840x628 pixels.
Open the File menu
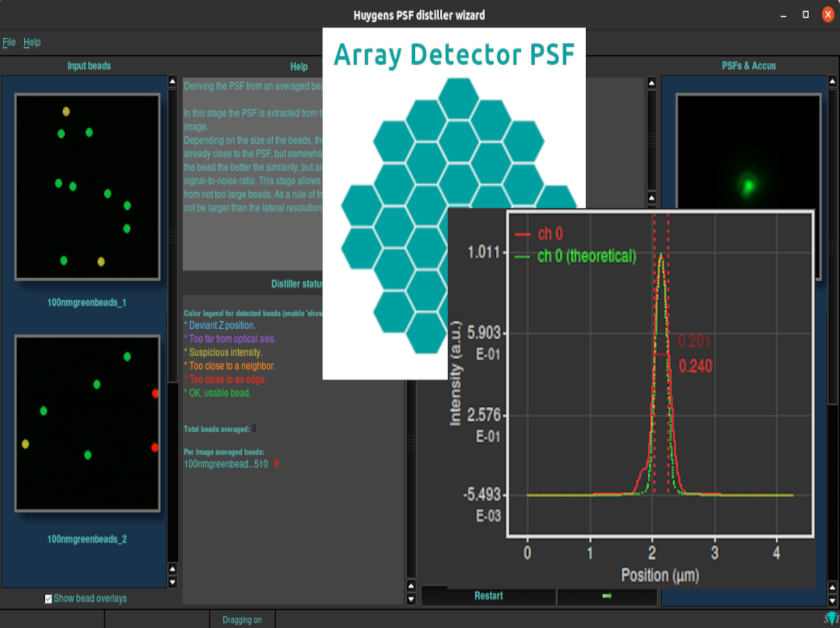pos(9,43)
